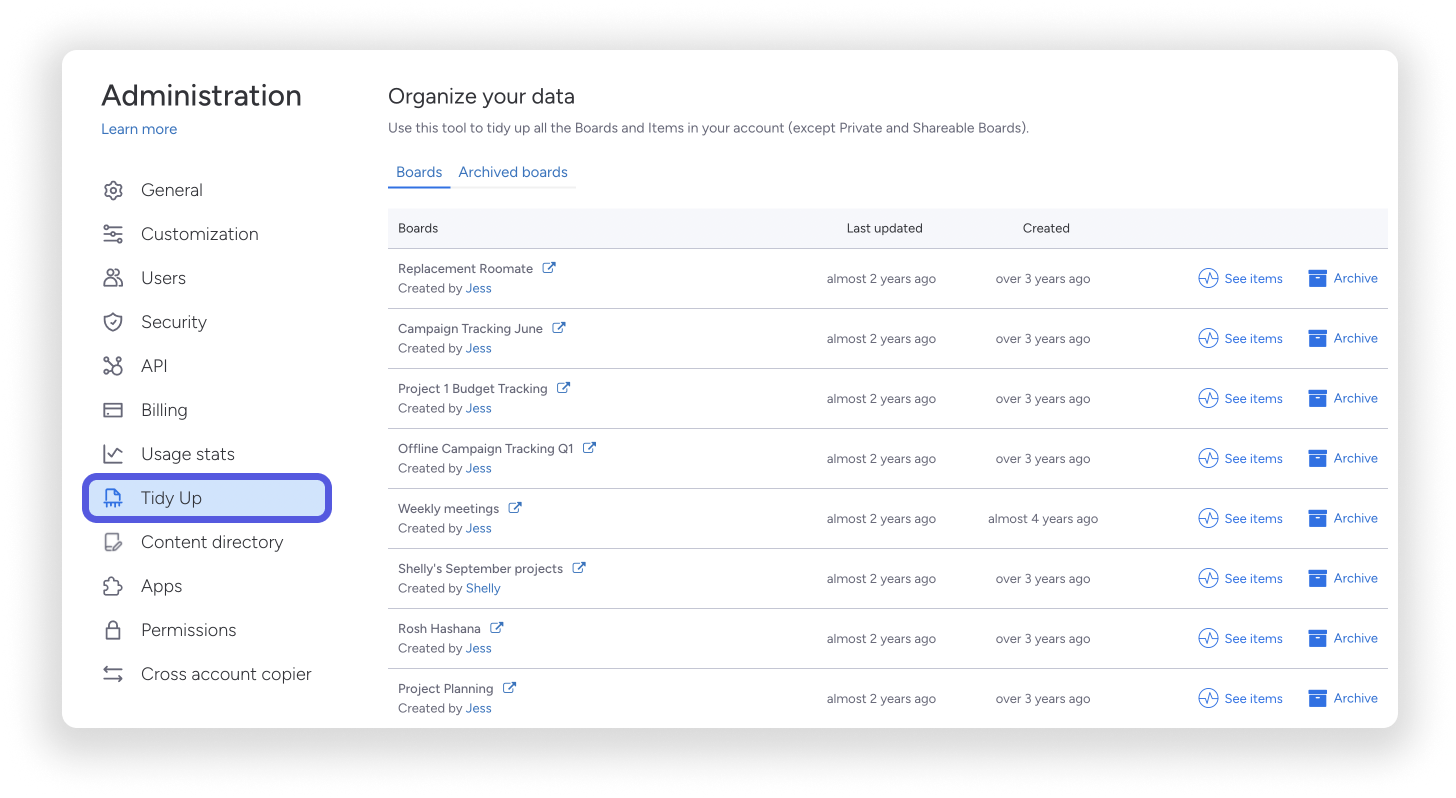Select the Boards tab
1456x798 pixels.
pos(419,171)
